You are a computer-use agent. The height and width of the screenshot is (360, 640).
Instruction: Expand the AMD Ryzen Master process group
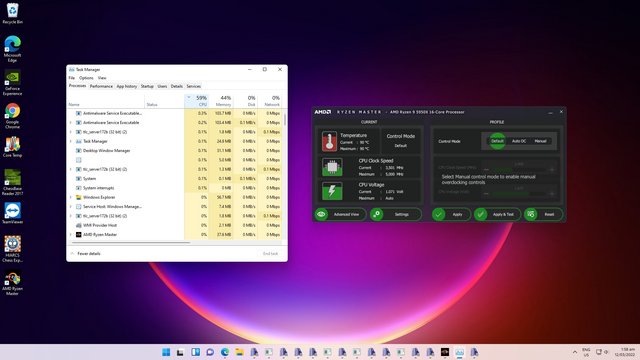pos(71,235)
